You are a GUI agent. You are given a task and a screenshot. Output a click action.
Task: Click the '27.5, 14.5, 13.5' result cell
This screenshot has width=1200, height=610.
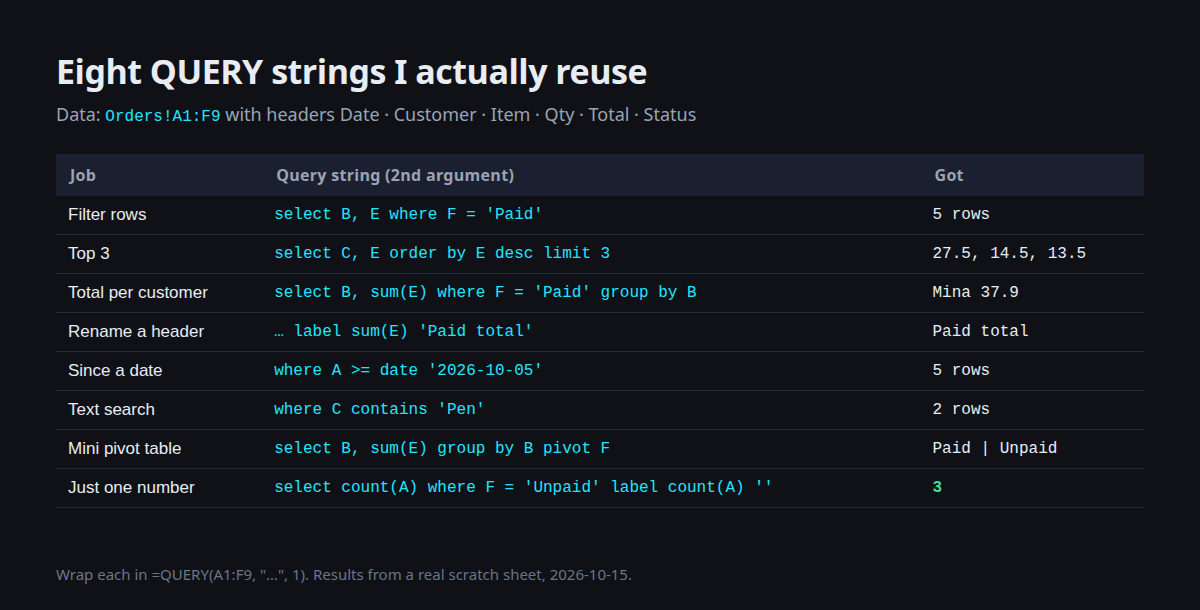[1009, 253]
